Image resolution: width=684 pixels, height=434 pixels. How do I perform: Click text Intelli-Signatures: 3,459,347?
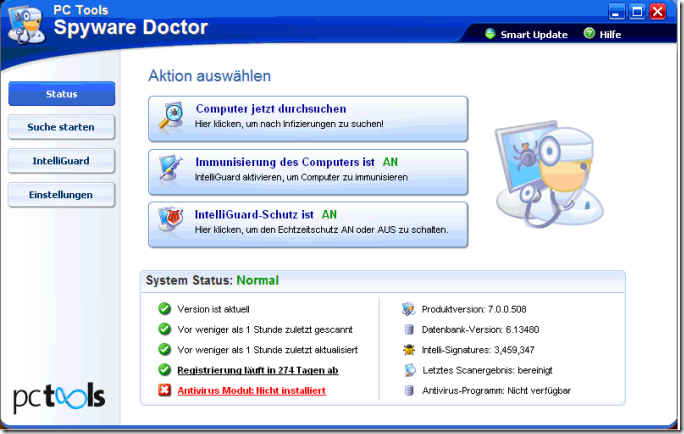pyautogui.click(x=478, y=350)
